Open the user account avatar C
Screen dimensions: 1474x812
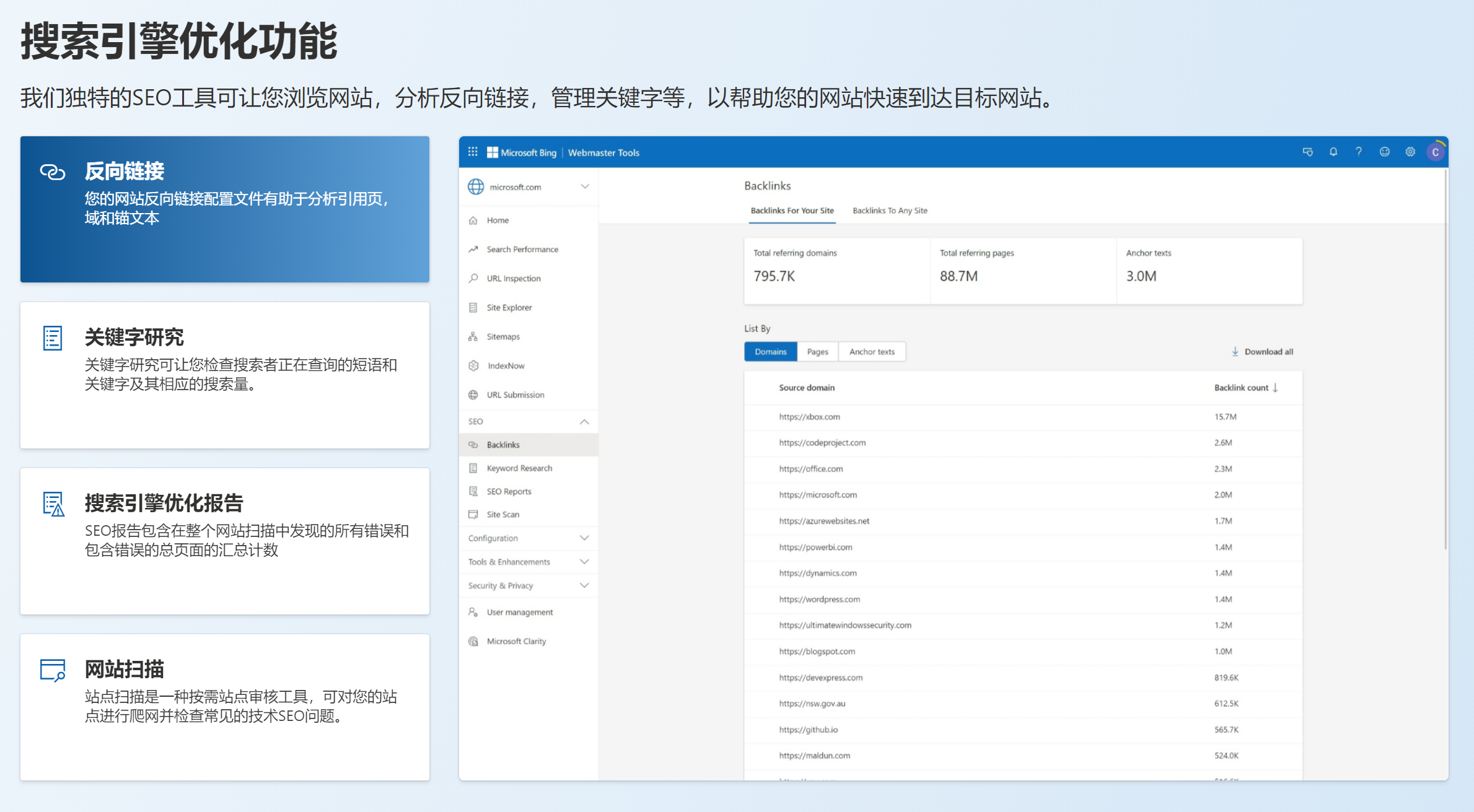point(1436,152)
